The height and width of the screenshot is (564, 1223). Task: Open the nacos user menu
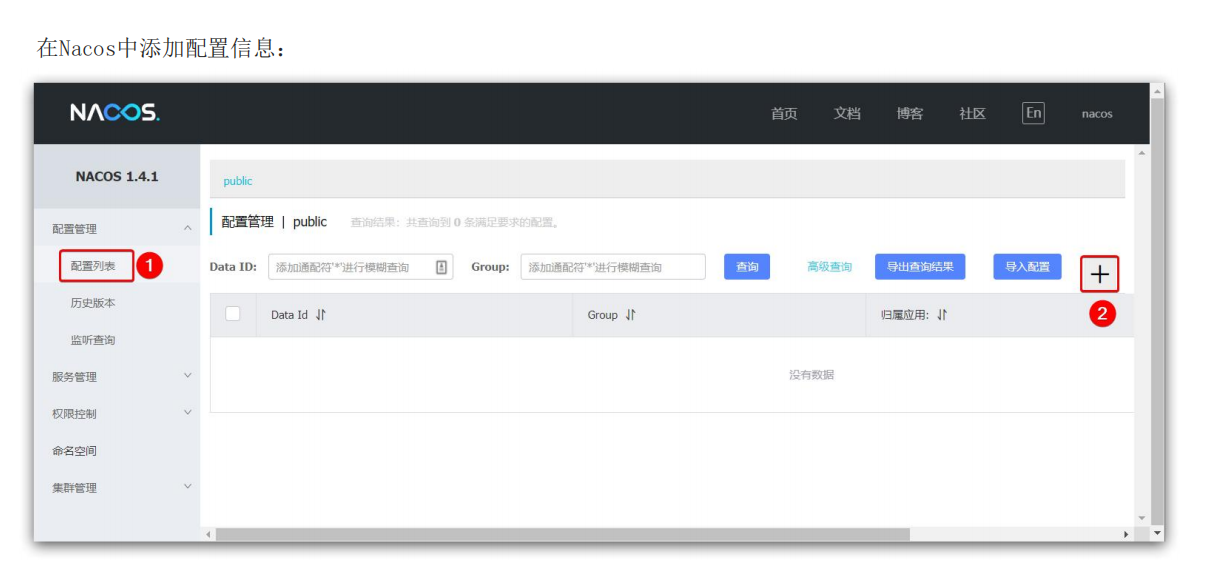1097,114
